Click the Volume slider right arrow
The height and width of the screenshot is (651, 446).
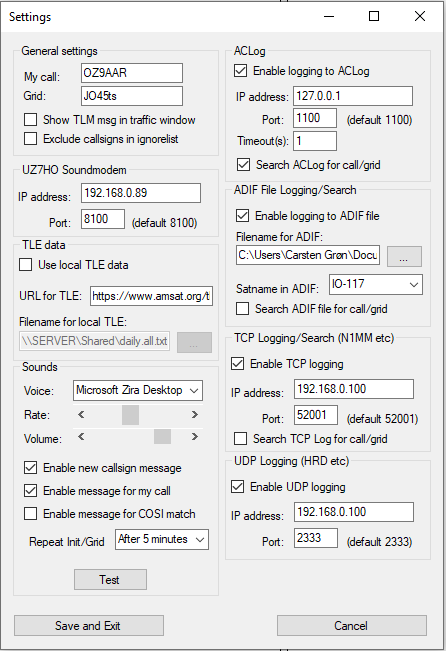[194, 437]
